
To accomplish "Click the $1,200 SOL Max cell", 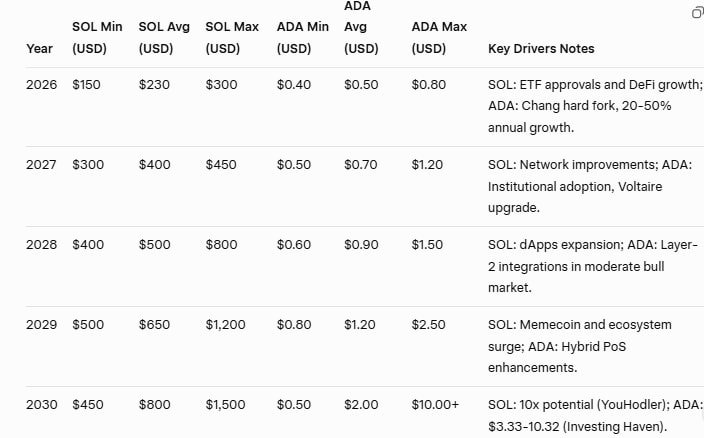I will 225,325.
